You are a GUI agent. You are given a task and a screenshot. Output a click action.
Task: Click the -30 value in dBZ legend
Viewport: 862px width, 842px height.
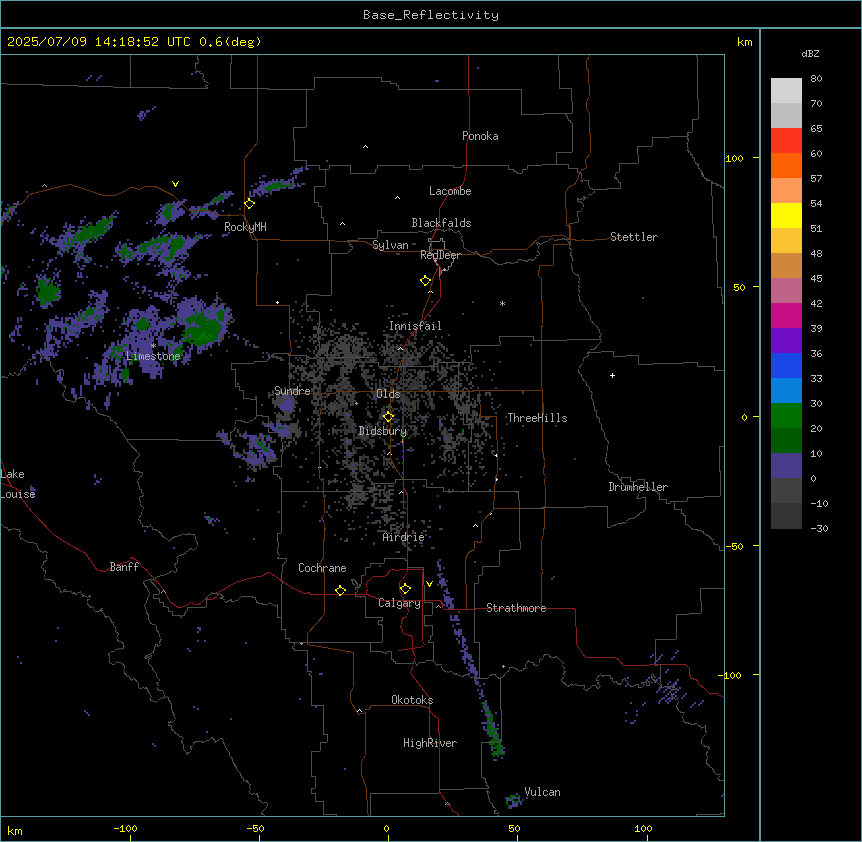click(819, 528)
